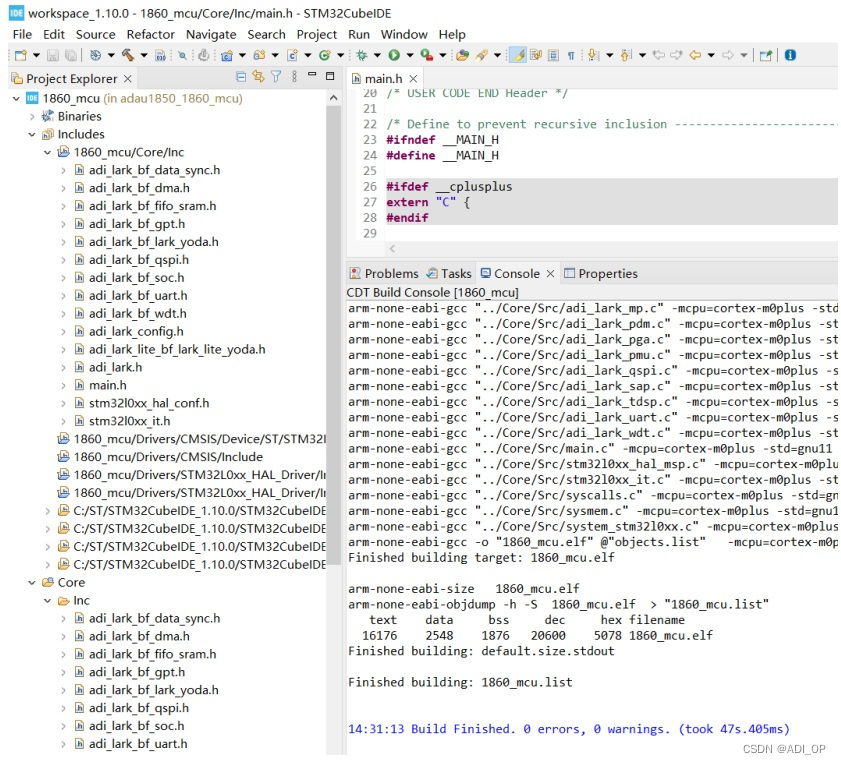This screenshot has width=841, height=764.
Task: Click the Back navigation yellow arrow
Action: [695, 55]
